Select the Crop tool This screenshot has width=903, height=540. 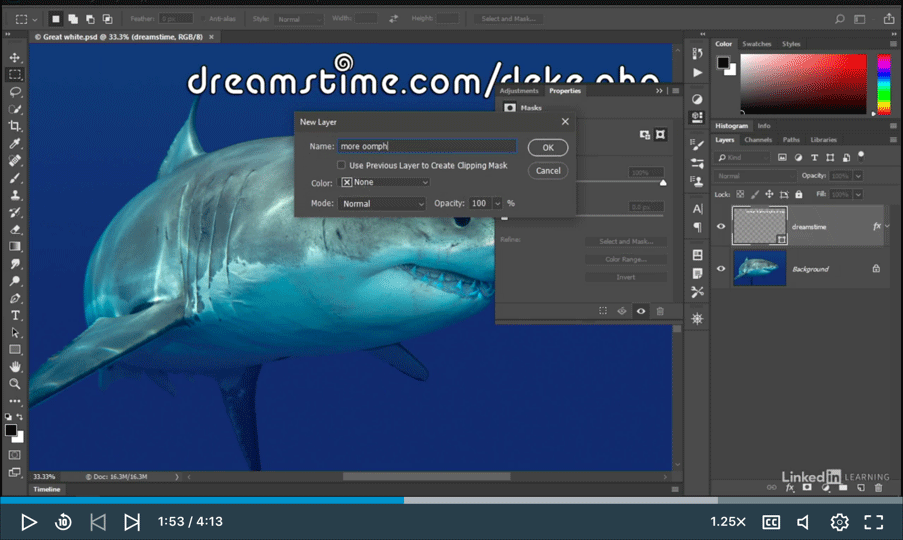click(x=15, y=126)
